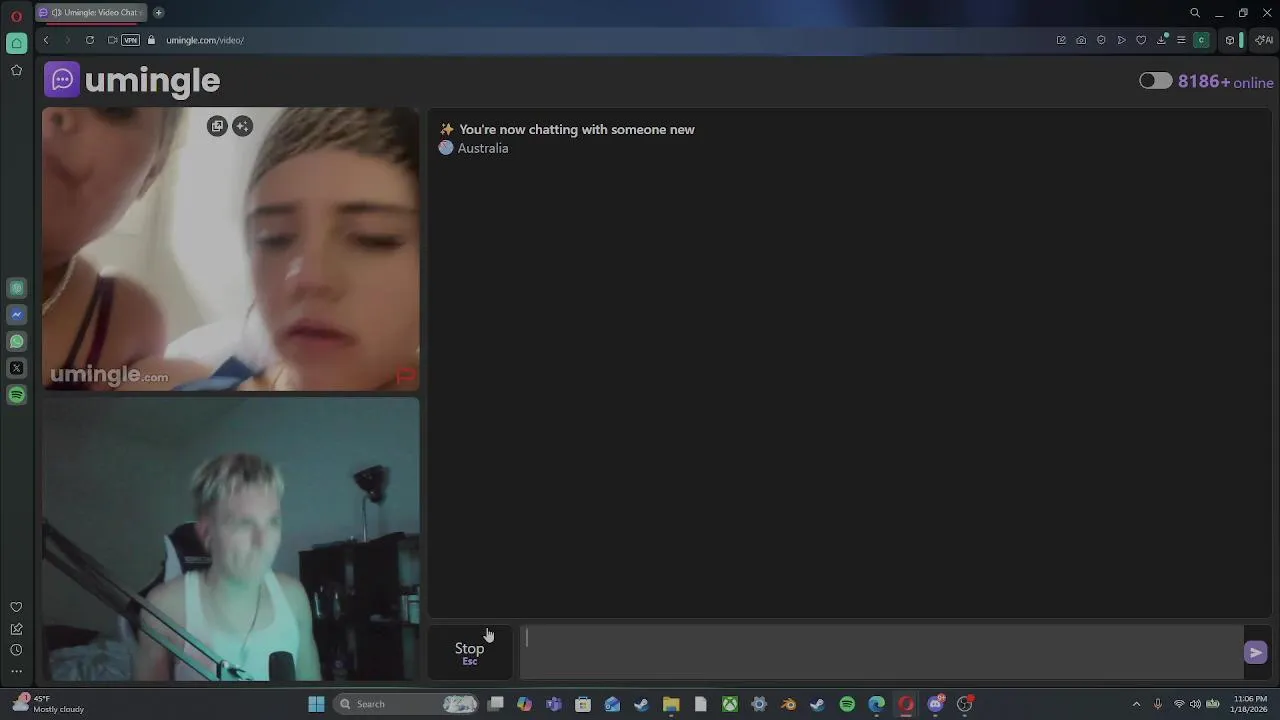Screen dimensions: 1280x720
Task: Click the search tabs magnifier icon
Action: click(1195, 13)
